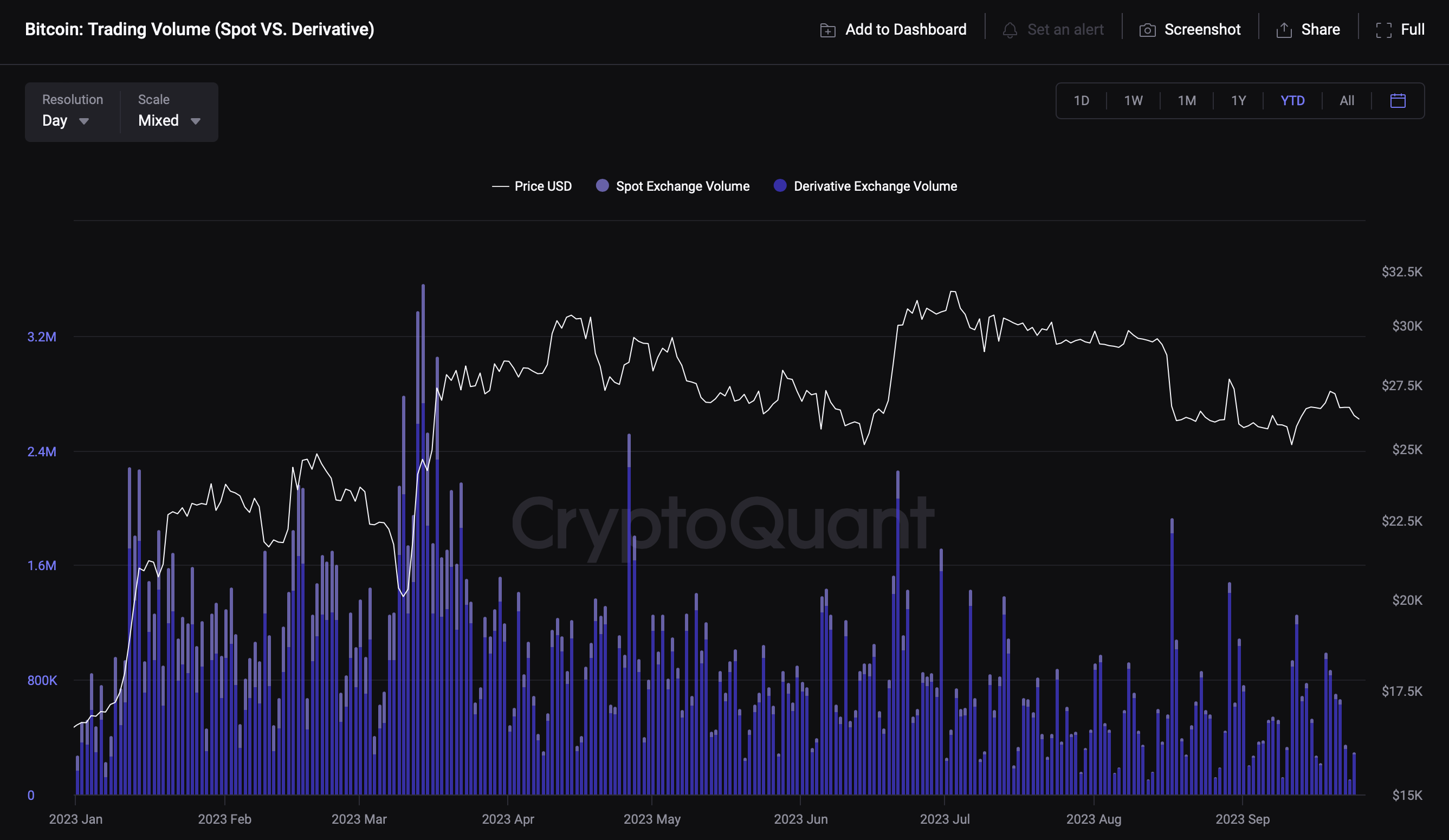Select the 1M time range tab

[1186, 101]
